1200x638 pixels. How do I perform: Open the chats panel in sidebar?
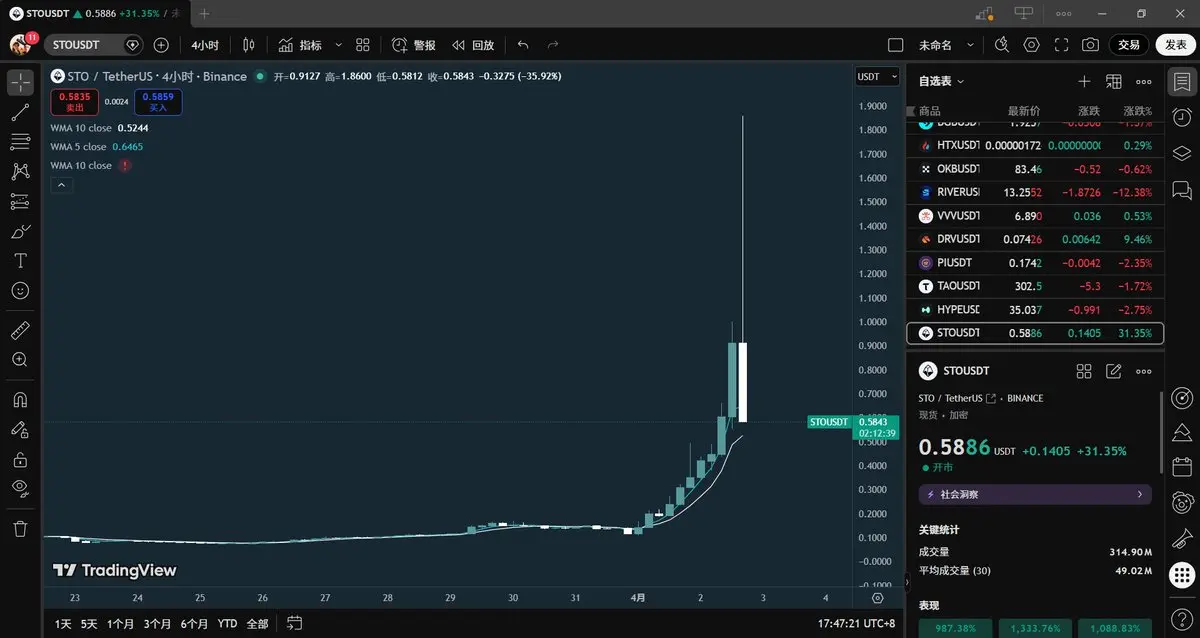point(1182,189)
